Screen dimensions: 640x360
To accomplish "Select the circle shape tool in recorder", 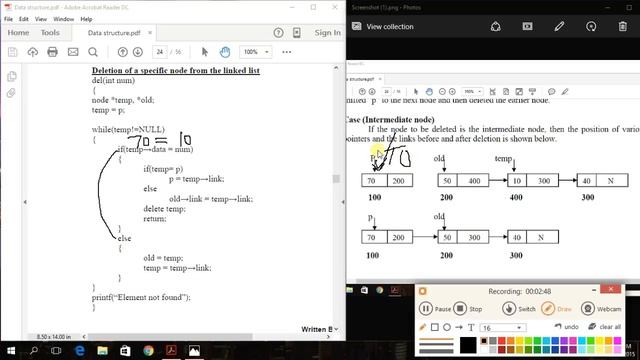I will (x=447, y=327).
